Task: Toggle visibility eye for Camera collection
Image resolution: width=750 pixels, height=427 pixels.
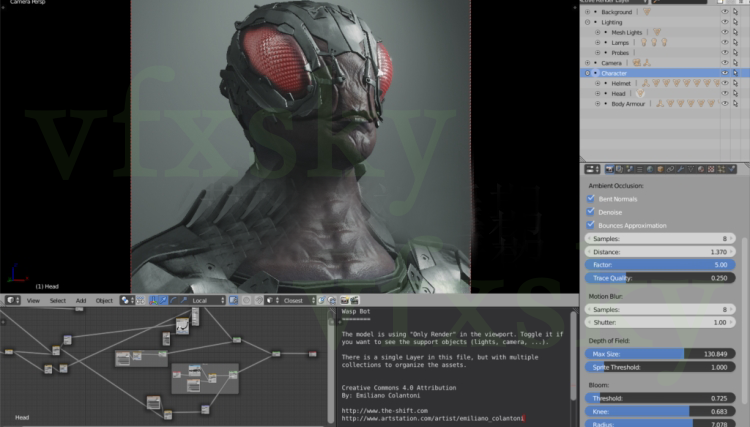Action: (x=725, y=63)
